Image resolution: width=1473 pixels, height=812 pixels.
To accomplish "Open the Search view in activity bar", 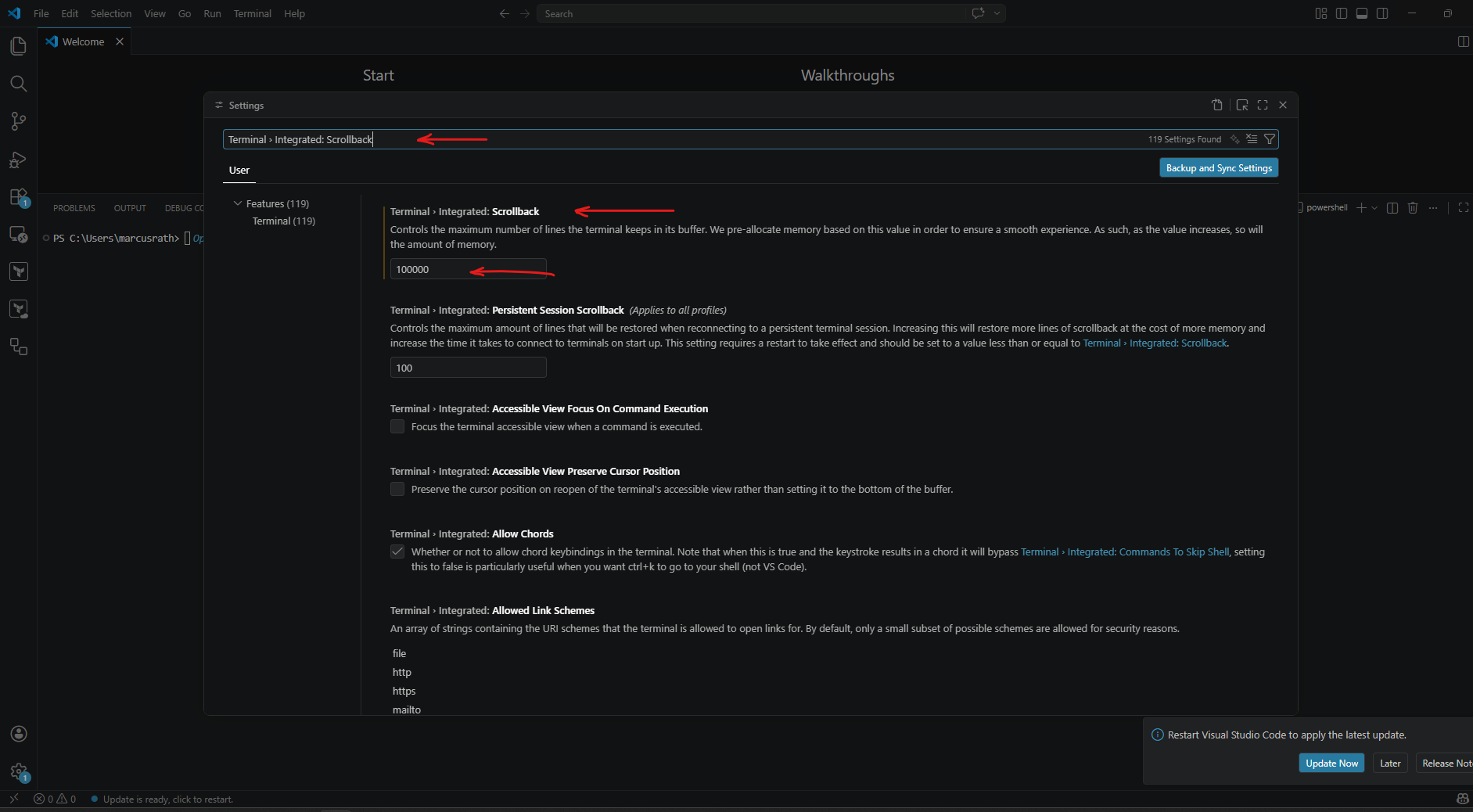I will (x=18, y=84).
